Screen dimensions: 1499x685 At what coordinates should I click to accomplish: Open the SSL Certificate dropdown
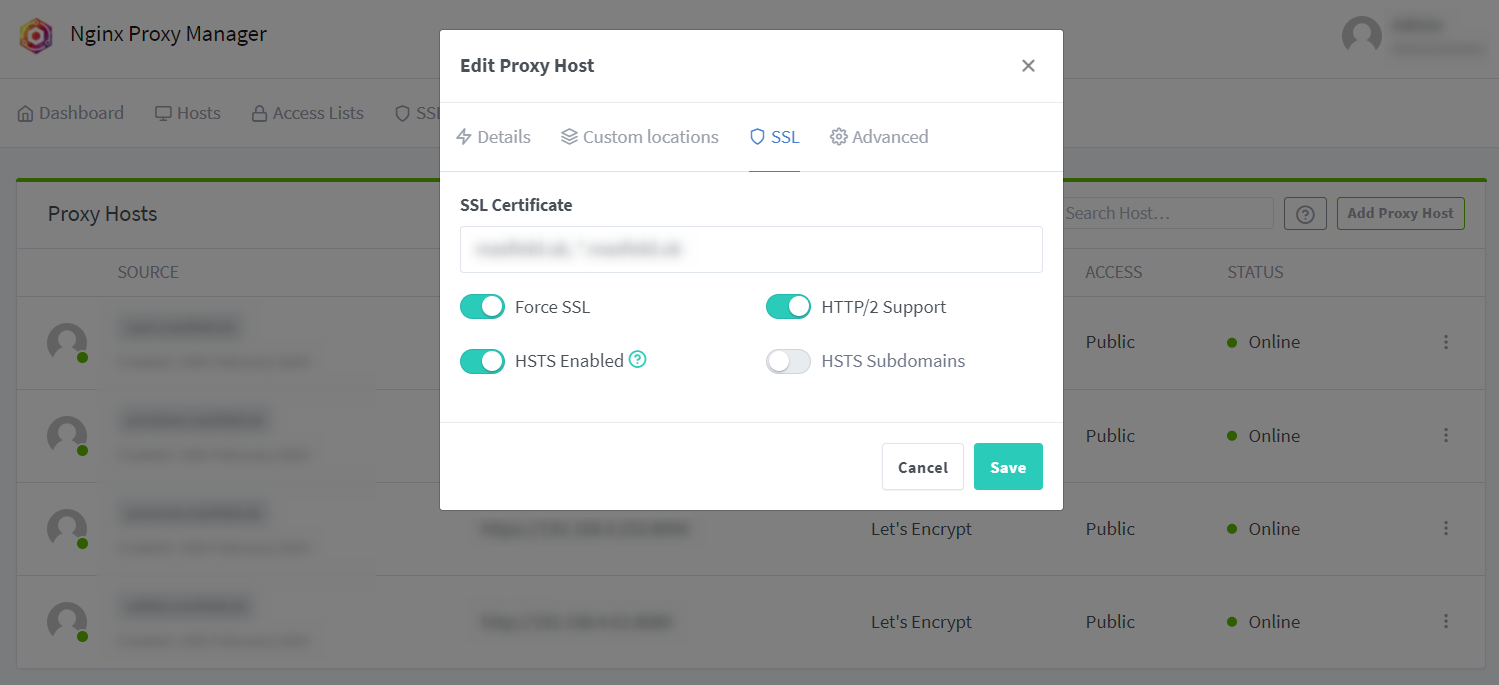tap(751, 249)
